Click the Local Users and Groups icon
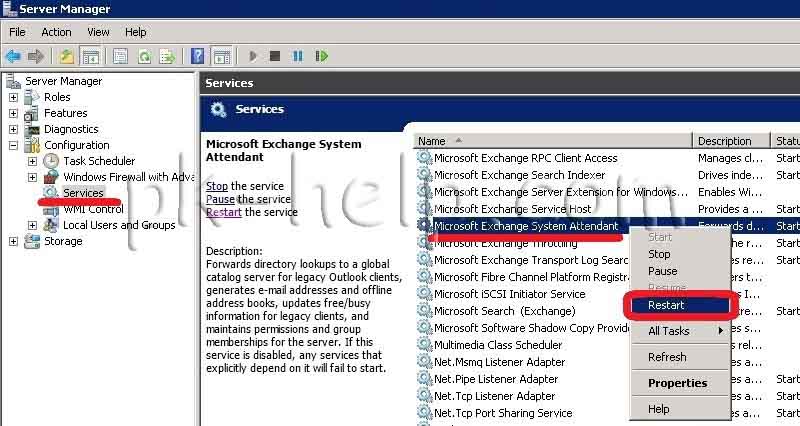This screenshot has width=800, height=426. click(x=51, y=225)
